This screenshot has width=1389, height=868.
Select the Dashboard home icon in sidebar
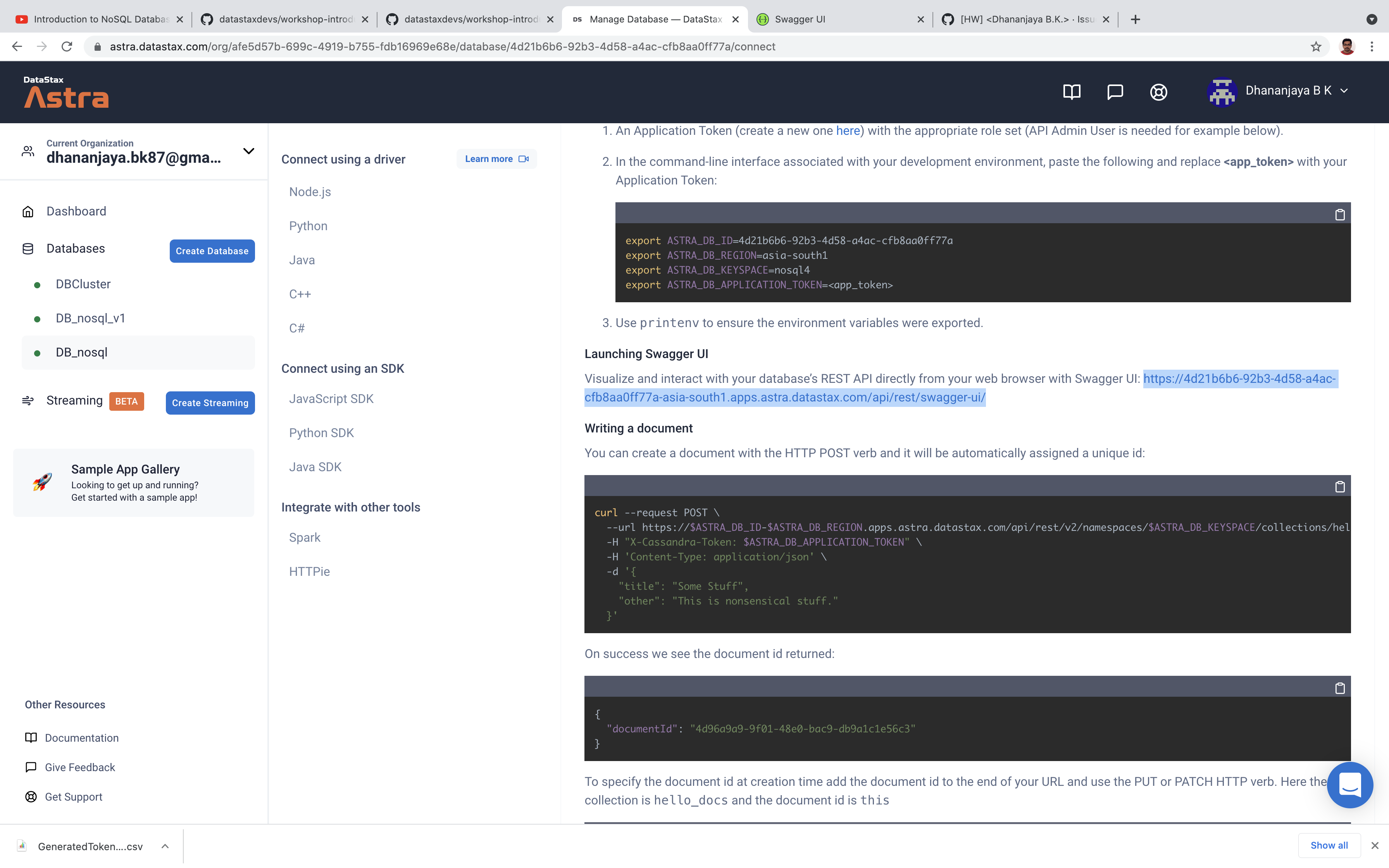point(28,211)
